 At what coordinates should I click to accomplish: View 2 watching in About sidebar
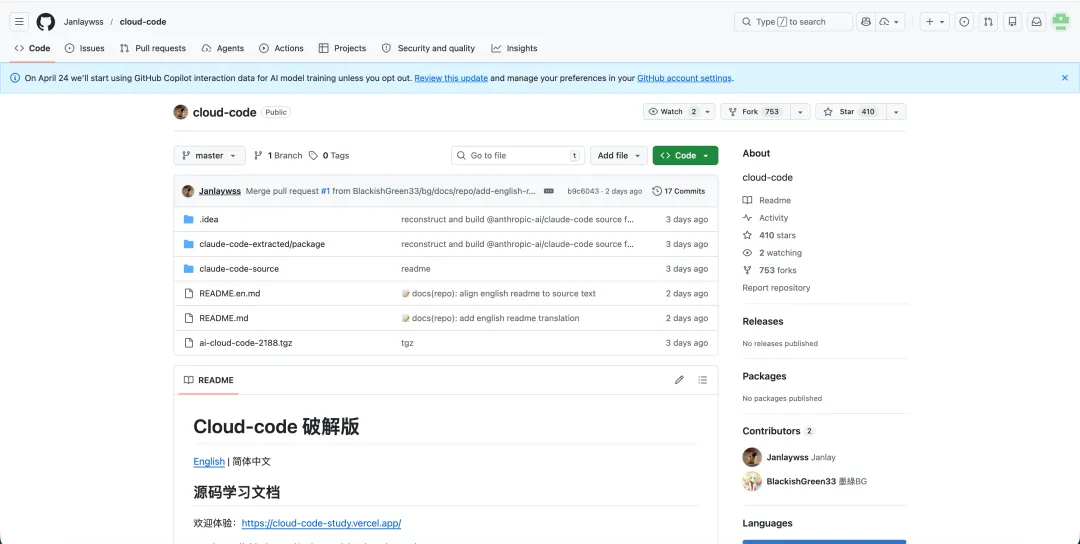[772, 253]
